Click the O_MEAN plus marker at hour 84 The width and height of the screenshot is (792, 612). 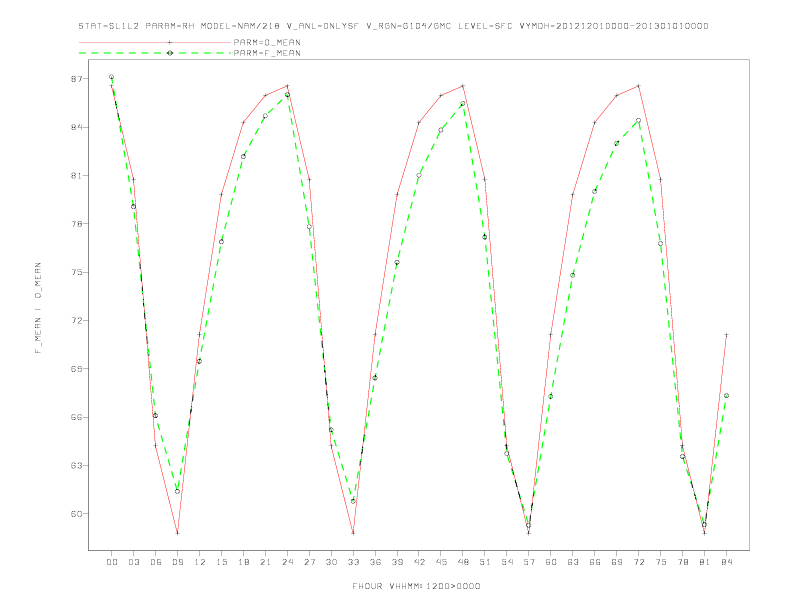(x=726, y=335)
